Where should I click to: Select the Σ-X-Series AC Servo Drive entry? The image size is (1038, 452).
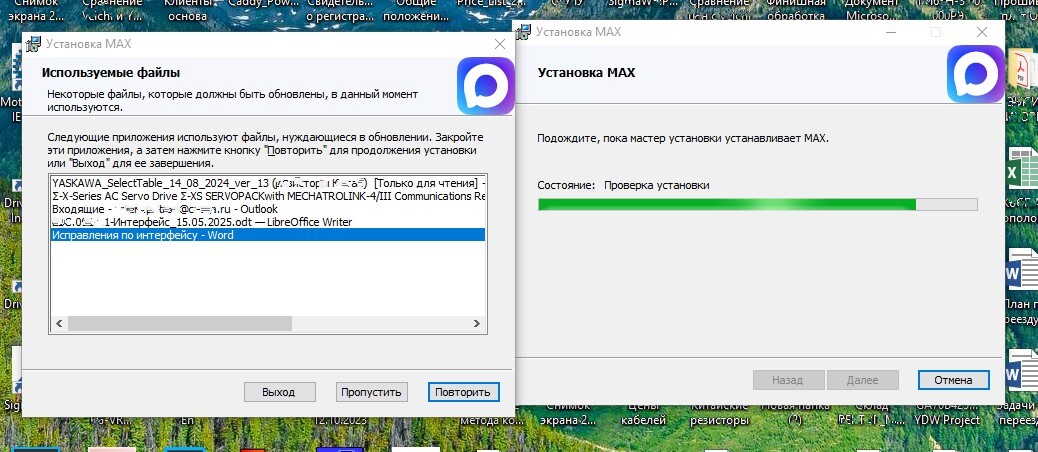(x=268, y=196)
